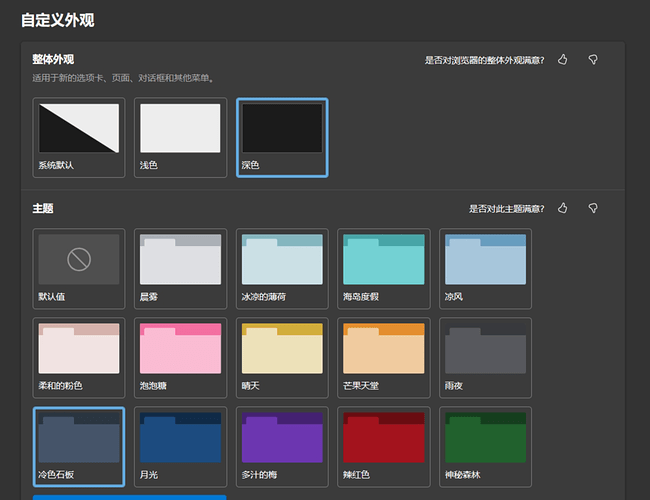Apply the 月光 theme
This screenshot has width=650, height=500.
(x=180, y=447)
